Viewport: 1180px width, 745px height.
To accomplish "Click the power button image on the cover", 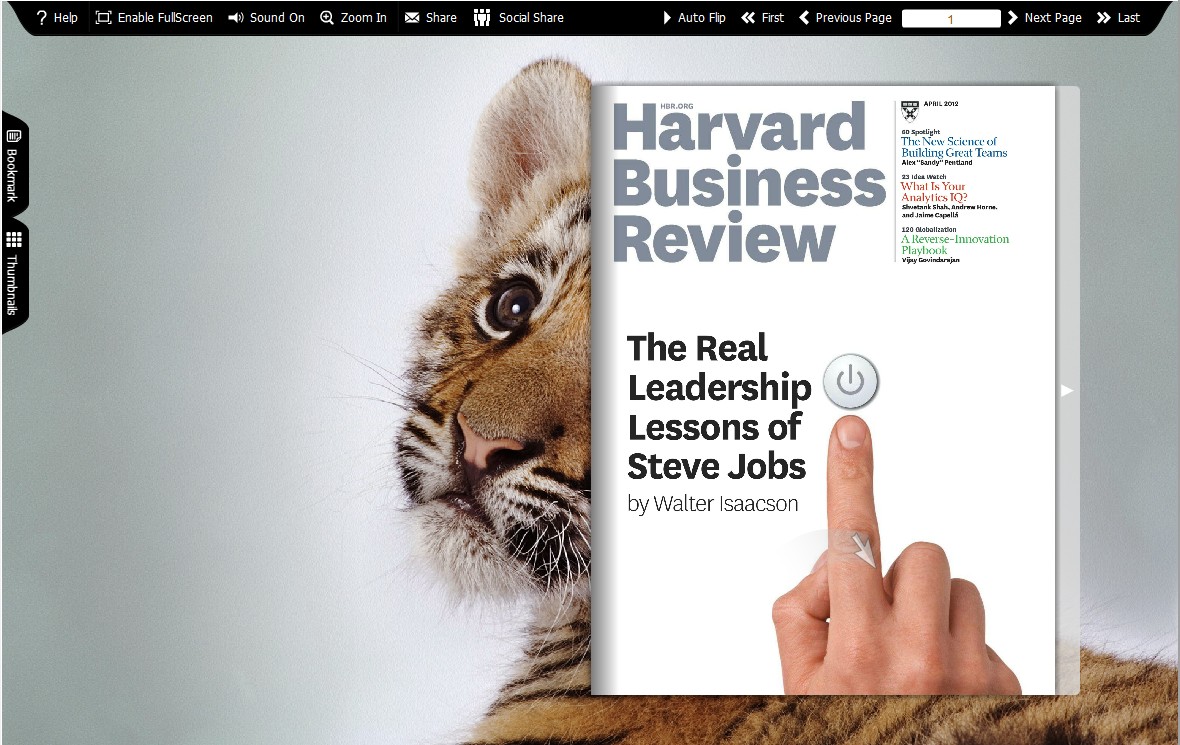I will pos(850,381).
